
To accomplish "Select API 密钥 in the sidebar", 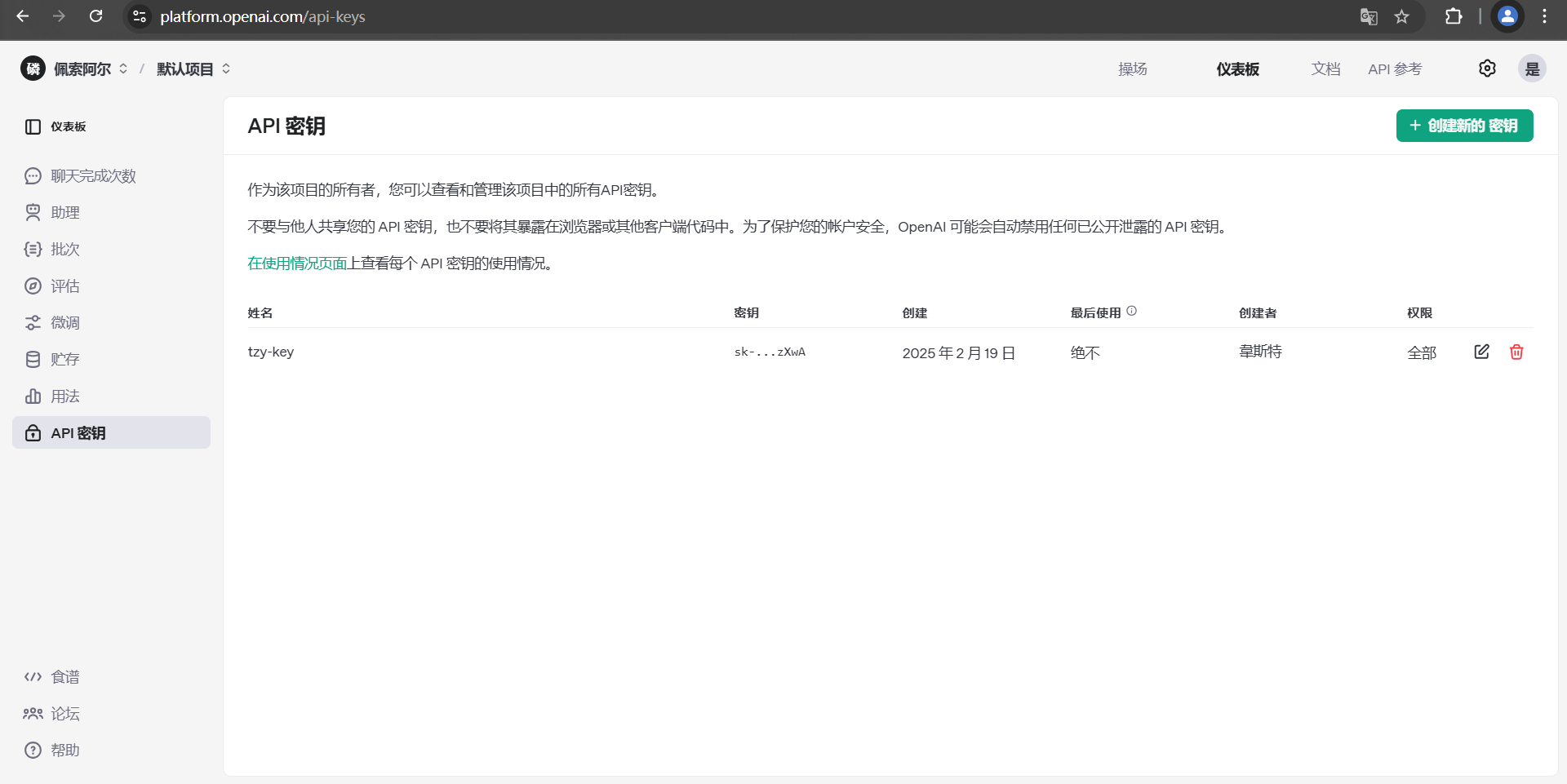I will [x=112, y=432].
